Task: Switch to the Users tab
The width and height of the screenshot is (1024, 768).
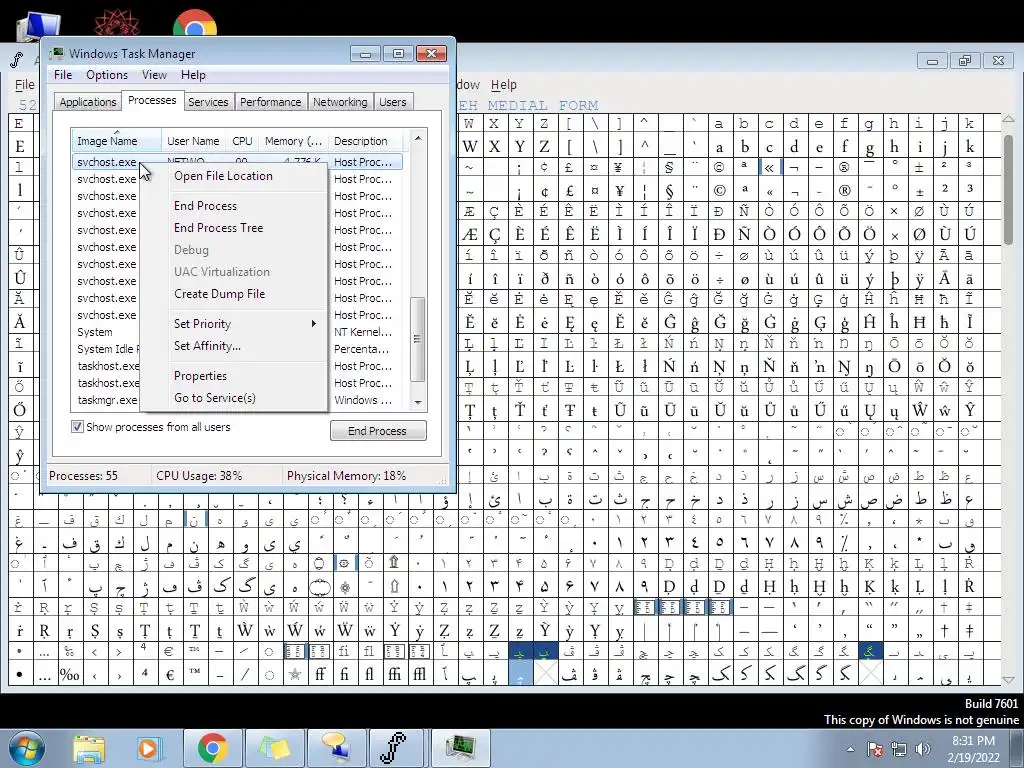Action: click(x=392, y=102)
